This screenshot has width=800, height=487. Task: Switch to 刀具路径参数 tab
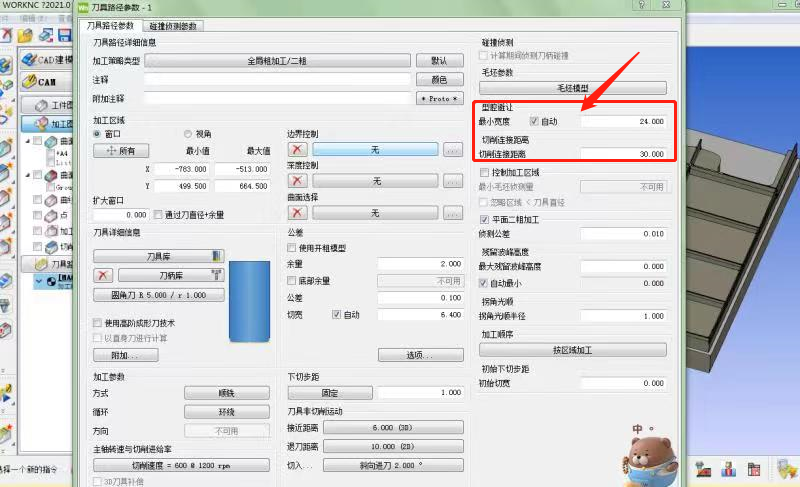click(x=110, y=25)
